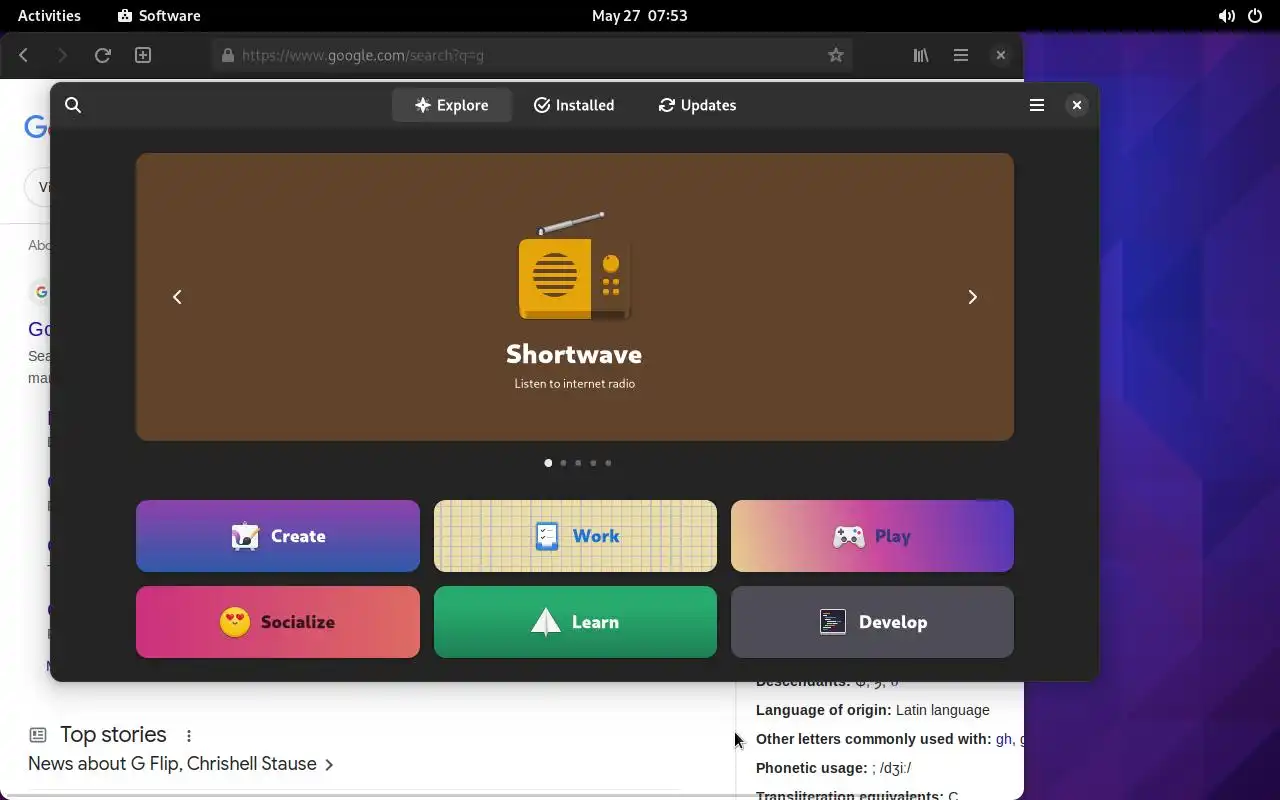Click the Top stories heading in browser
1280x800 pixels.
click(113, 735)
